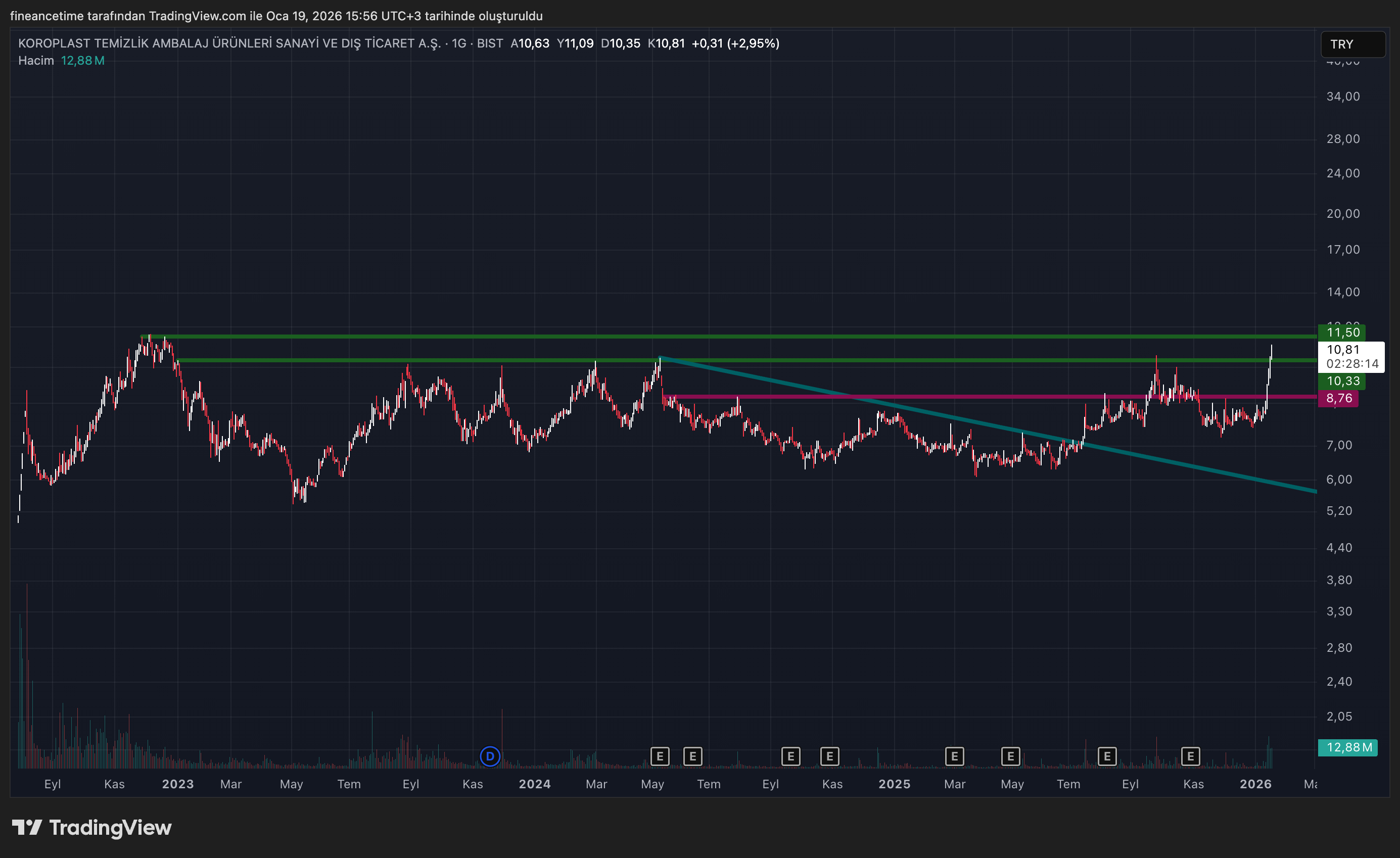1400x858 pixels.
Task: Click the earnings marker just left of Tem 2024
Action: pos(692,756)
